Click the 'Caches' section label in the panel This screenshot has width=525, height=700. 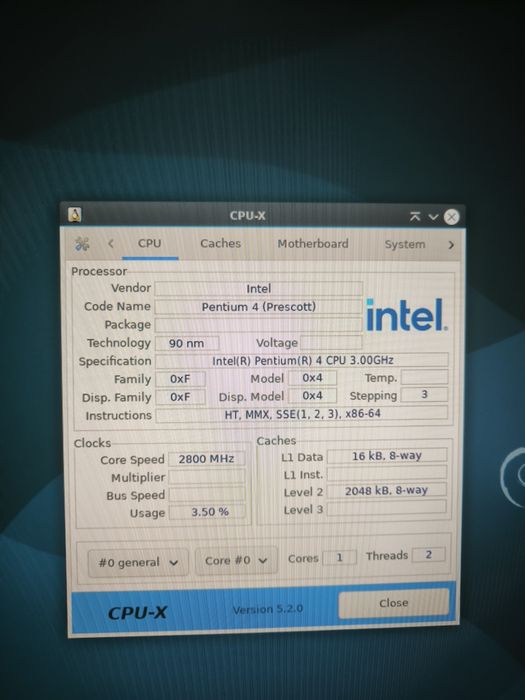click(276, 441)
